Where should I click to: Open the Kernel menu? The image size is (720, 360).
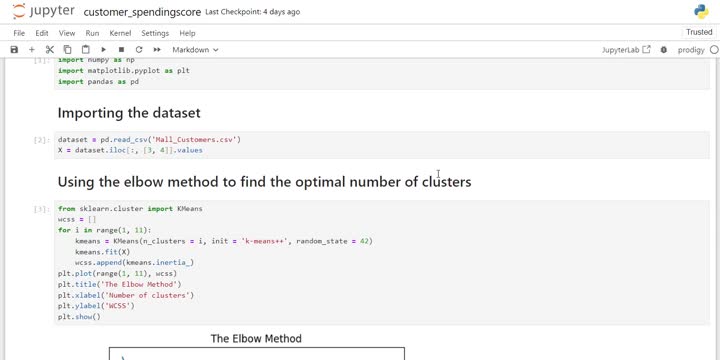(120, 33)
